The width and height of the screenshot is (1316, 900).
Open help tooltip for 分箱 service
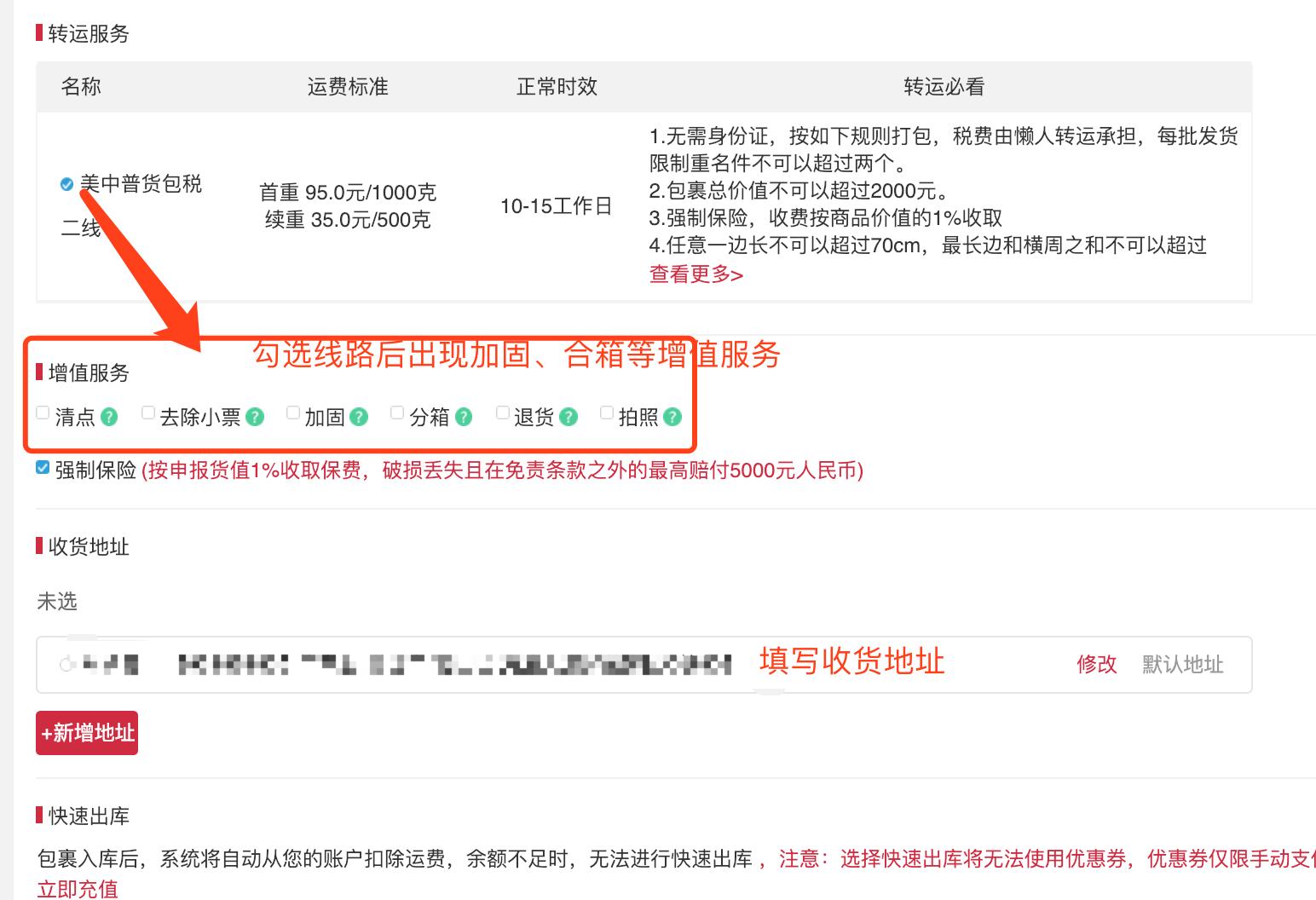pos(463,416)
